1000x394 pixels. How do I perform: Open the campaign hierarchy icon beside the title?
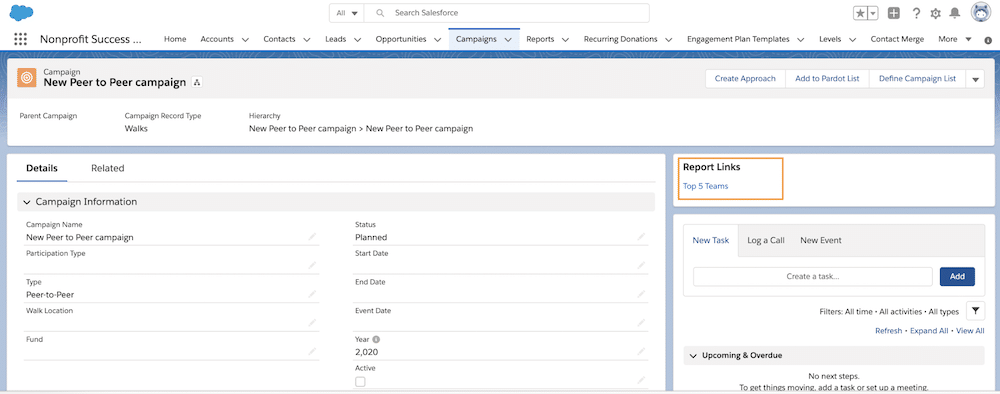point(197,83)
